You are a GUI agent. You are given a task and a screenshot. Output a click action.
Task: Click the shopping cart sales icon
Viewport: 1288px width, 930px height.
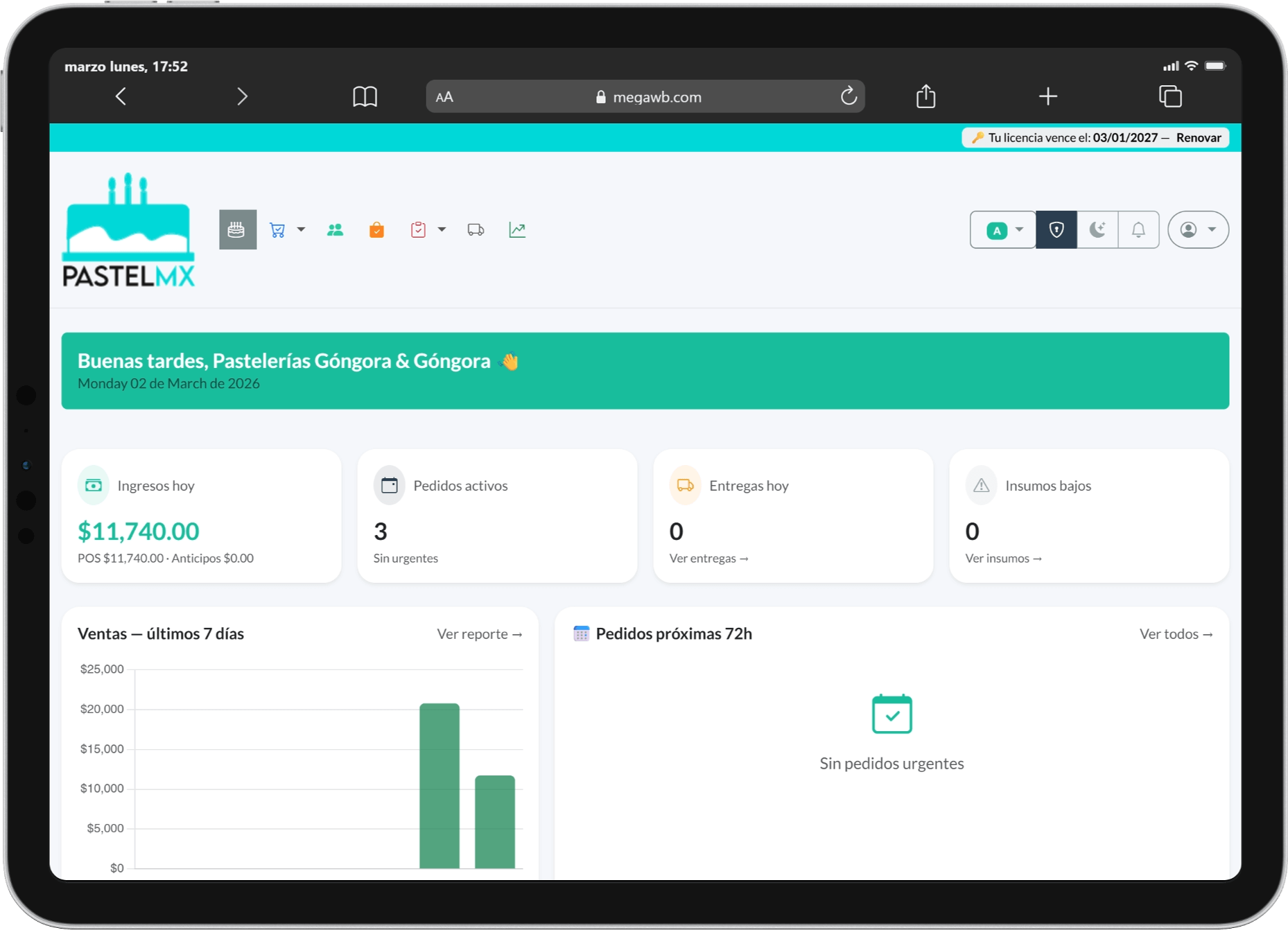[x=277, y=230]
